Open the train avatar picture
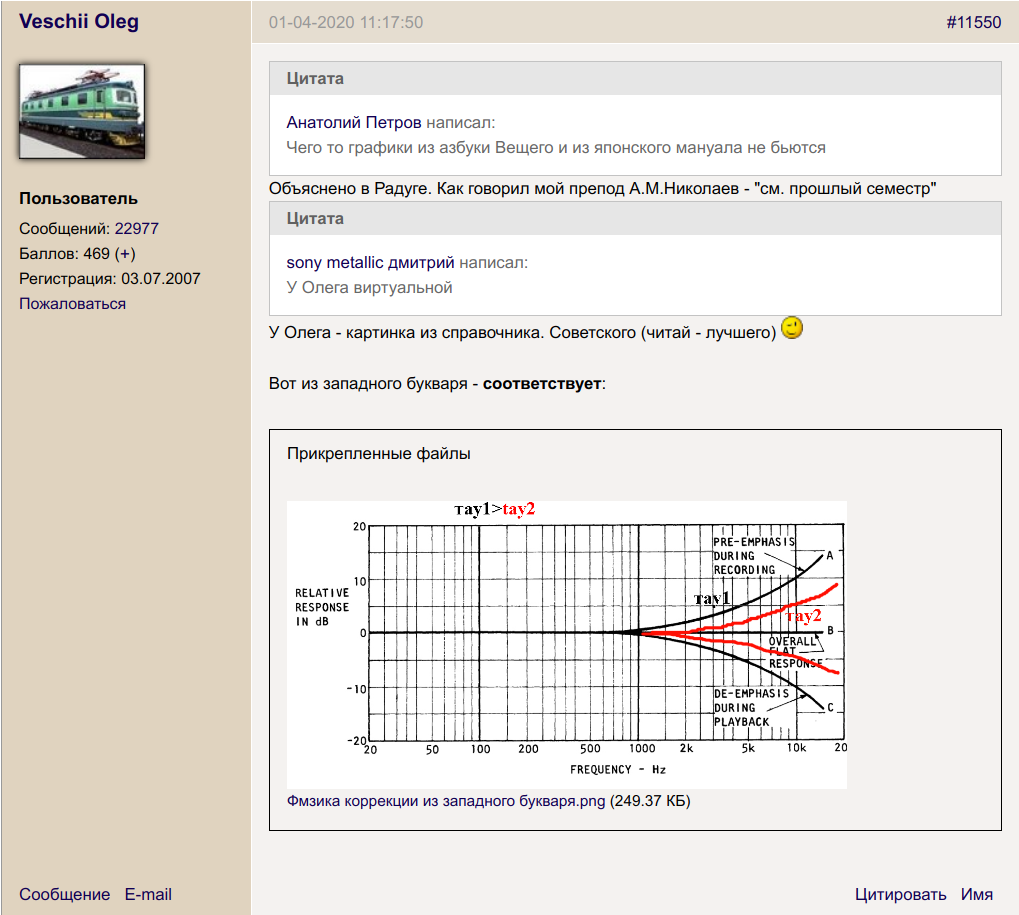1019x915 pixels. pyautogui.click(x=82, y=112)
